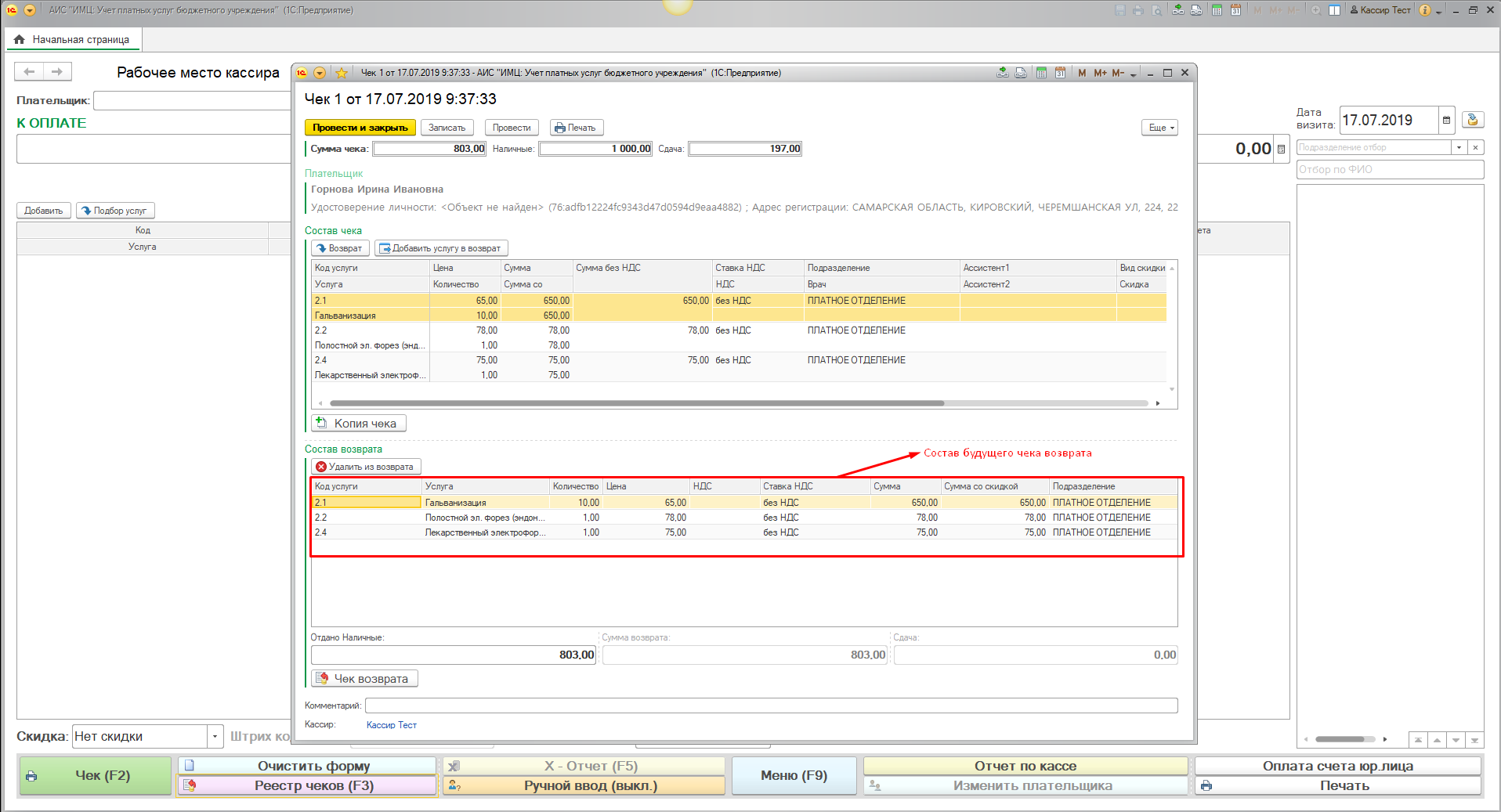Screen dimensions: 1501x812
Task: Click the info icon near Кассир Тест
Action: [1425, 10]
